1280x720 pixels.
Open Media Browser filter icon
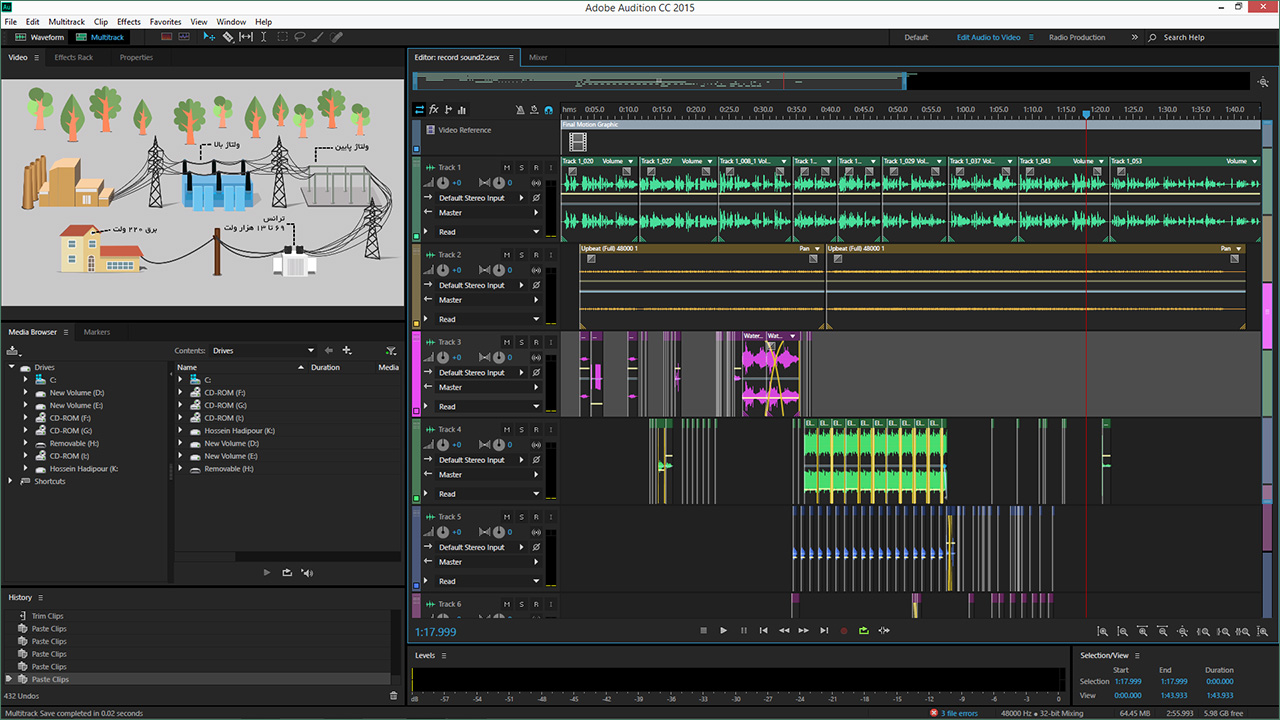pyautogui.click(x=391, y=351)
